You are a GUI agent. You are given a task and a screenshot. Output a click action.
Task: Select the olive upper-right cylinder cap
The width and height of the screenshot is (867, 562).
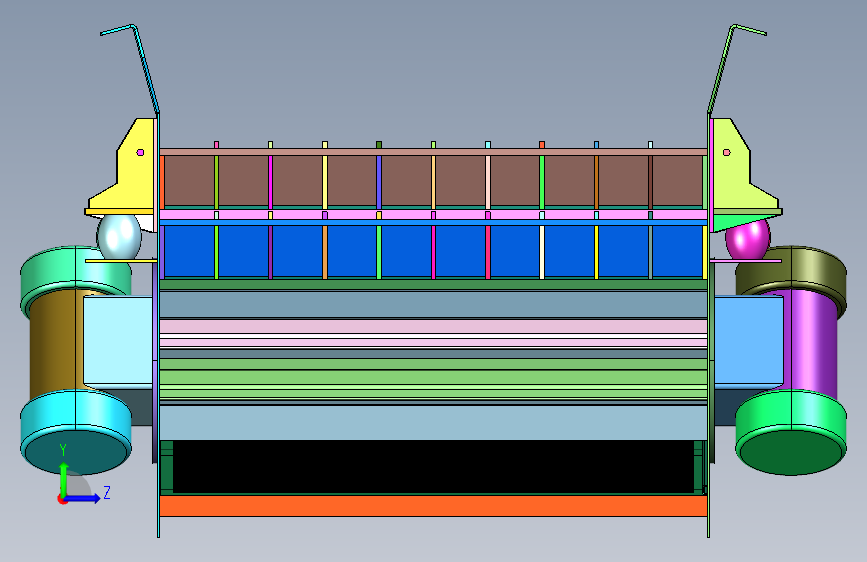[791, 274]
